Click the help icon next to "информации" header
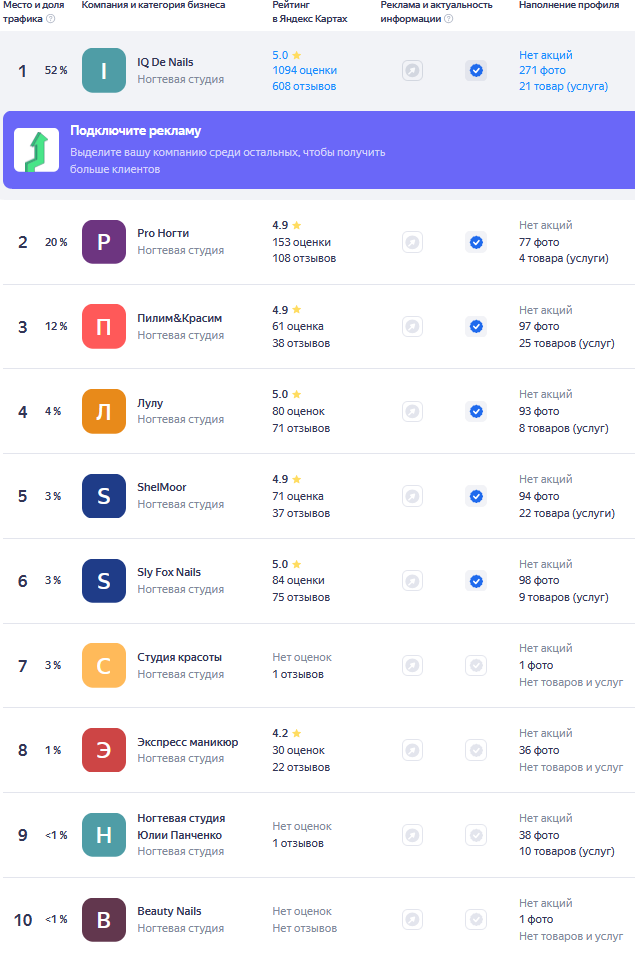The image size is (635, 959). 448,18
